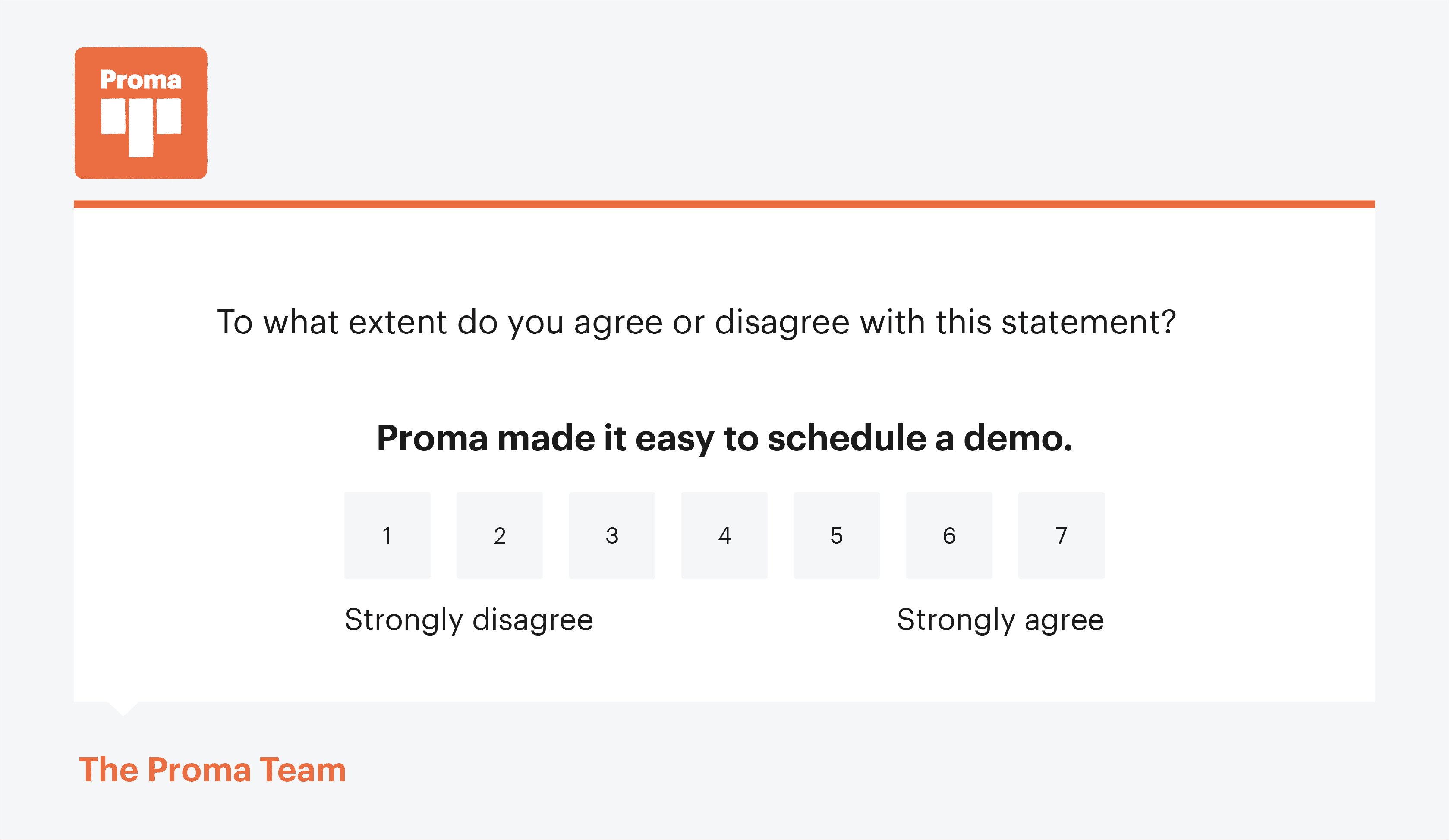Select rating box 5
1449x840 pixels.
(x=837, y=536)
